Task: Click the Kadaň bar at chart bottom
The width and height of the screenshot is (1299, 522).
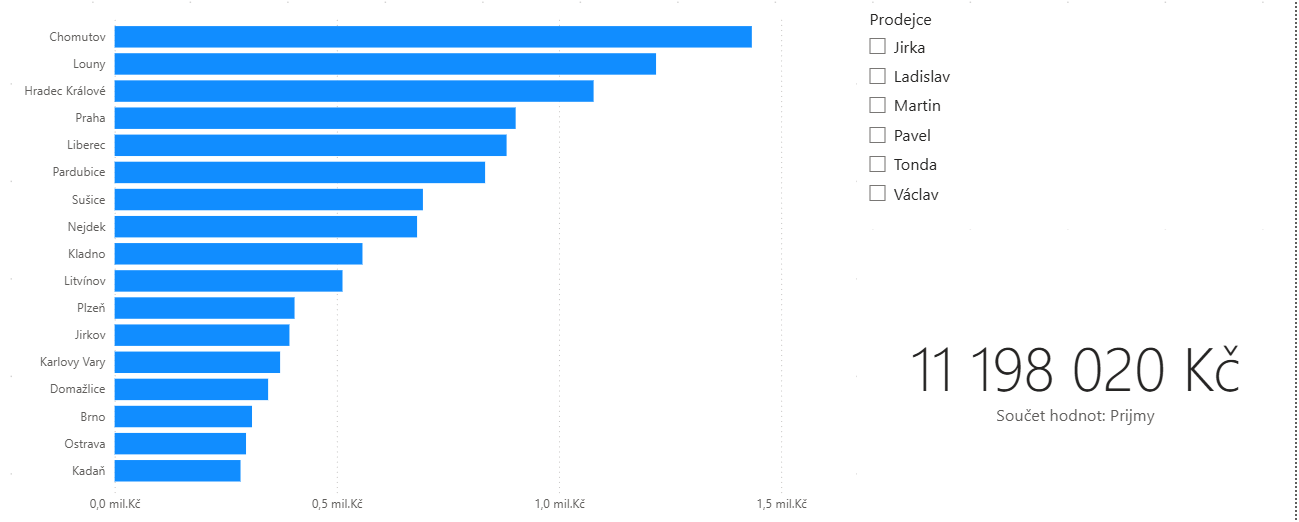Action: coord(177,470)
